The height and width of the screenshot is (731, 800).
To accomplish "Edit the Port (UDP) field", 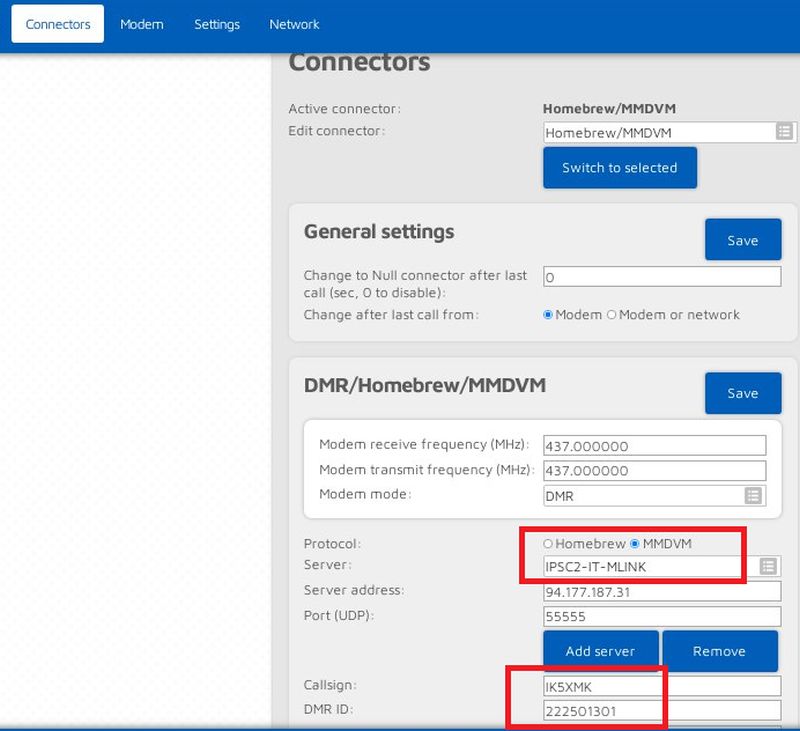I will pyautogui.click(x=662, y=616).
